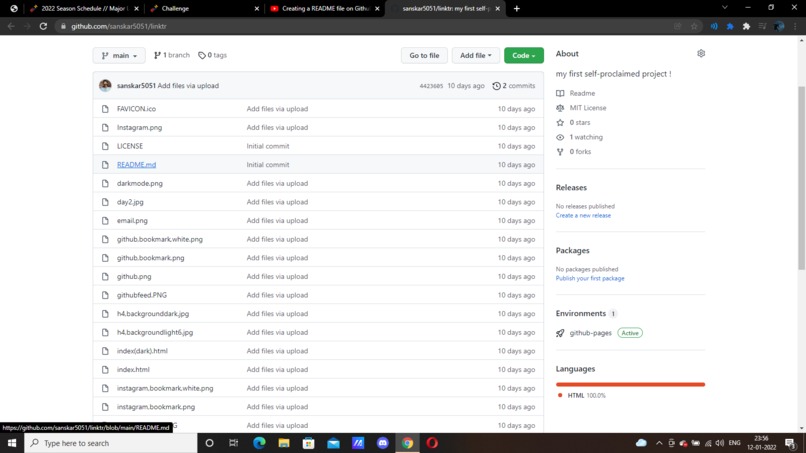
Task: Click the 4423605 commit hash
Action: pos(431,86)
